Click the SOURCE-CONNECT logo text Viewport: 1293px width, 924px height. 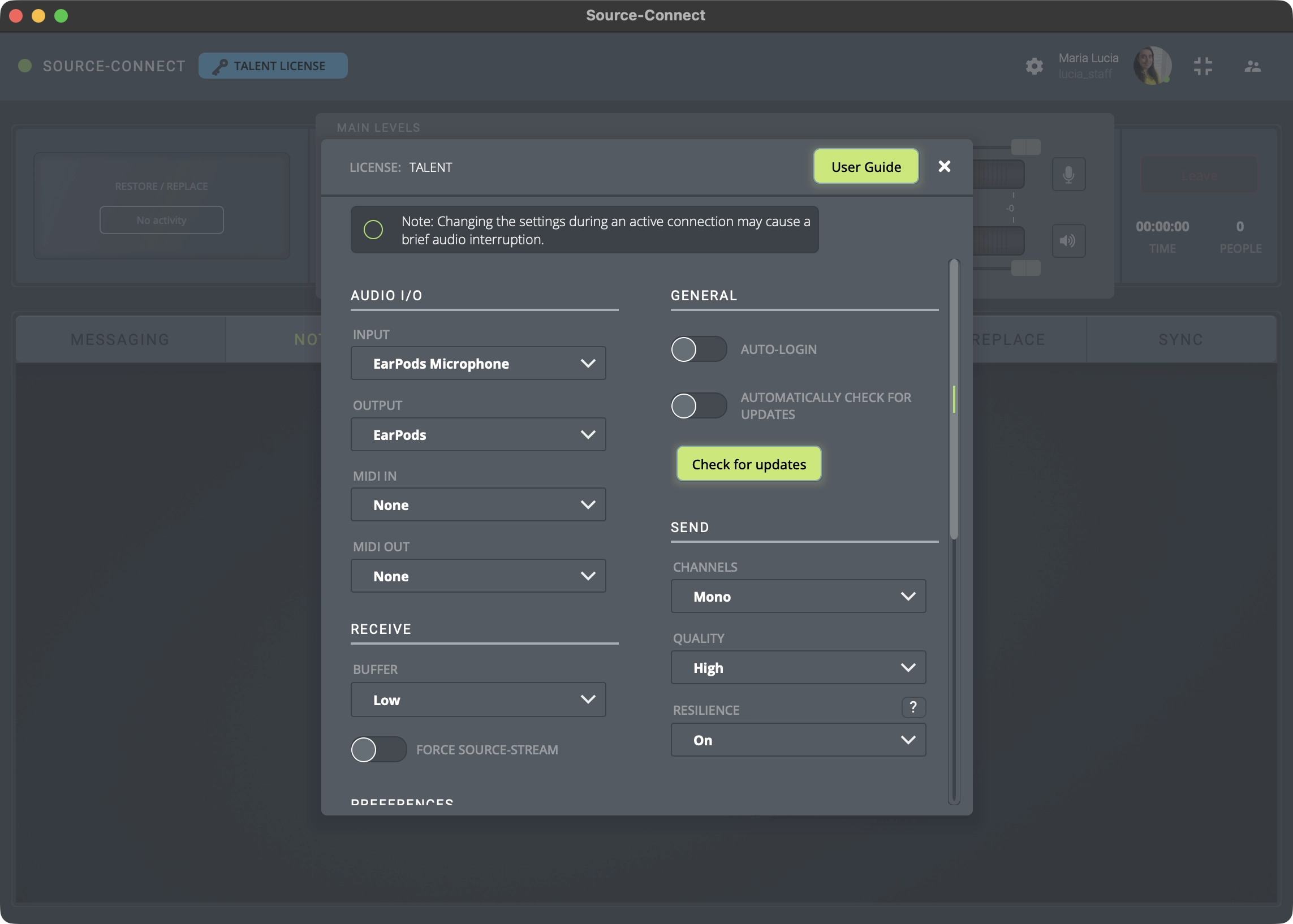coord(114,66)
